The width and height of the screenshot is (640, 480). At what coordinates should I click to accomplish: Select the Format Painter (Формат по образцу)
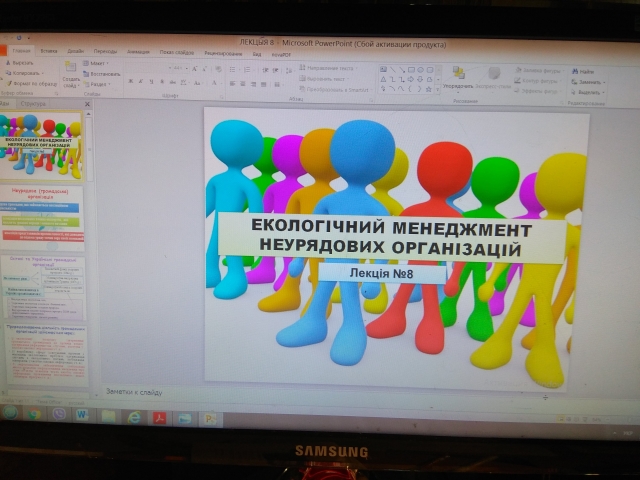[x=31, y=84]
